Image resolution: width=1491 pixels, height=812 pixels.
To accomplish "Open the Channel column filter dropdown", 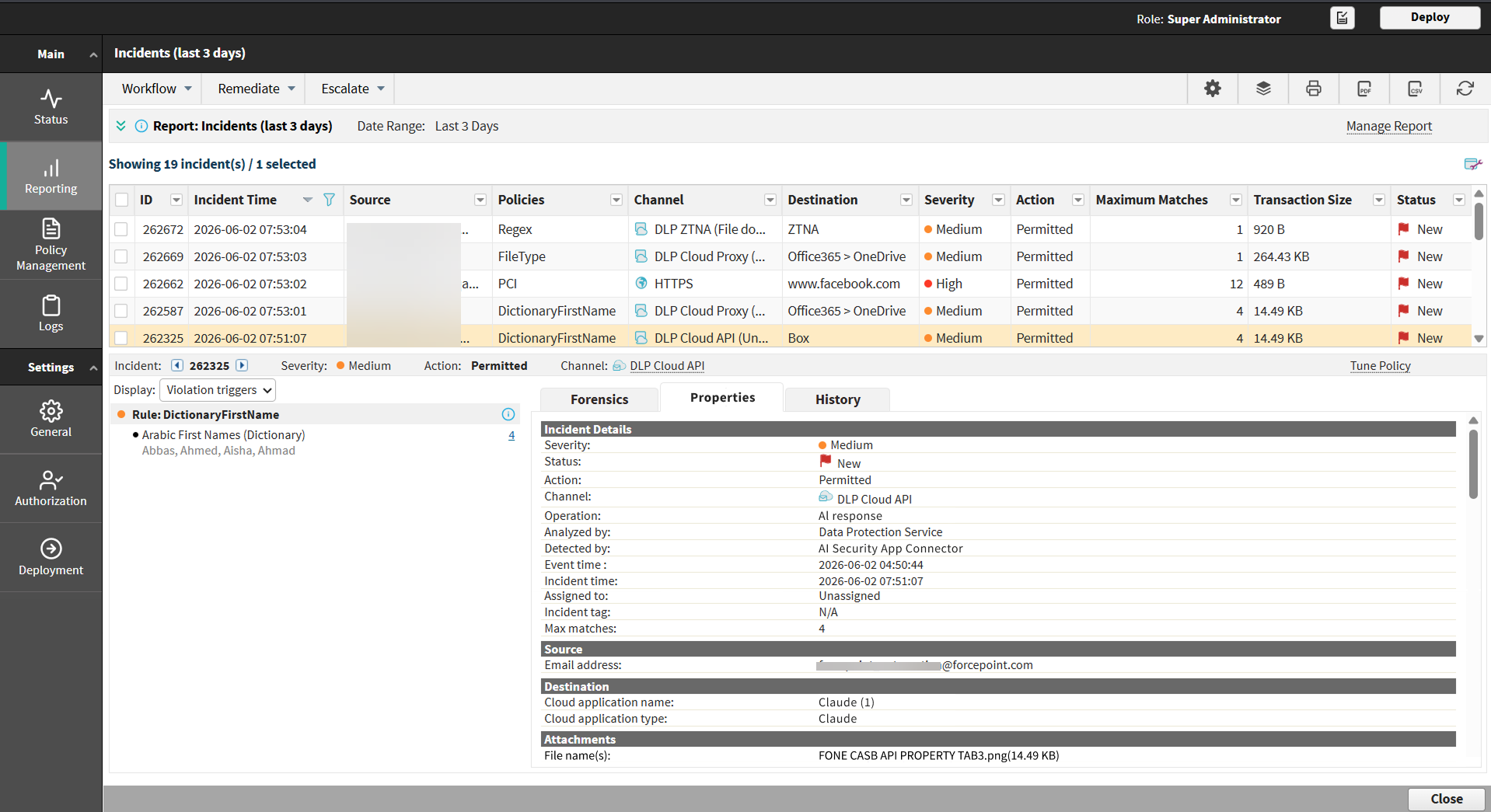I will click(770, 200).
